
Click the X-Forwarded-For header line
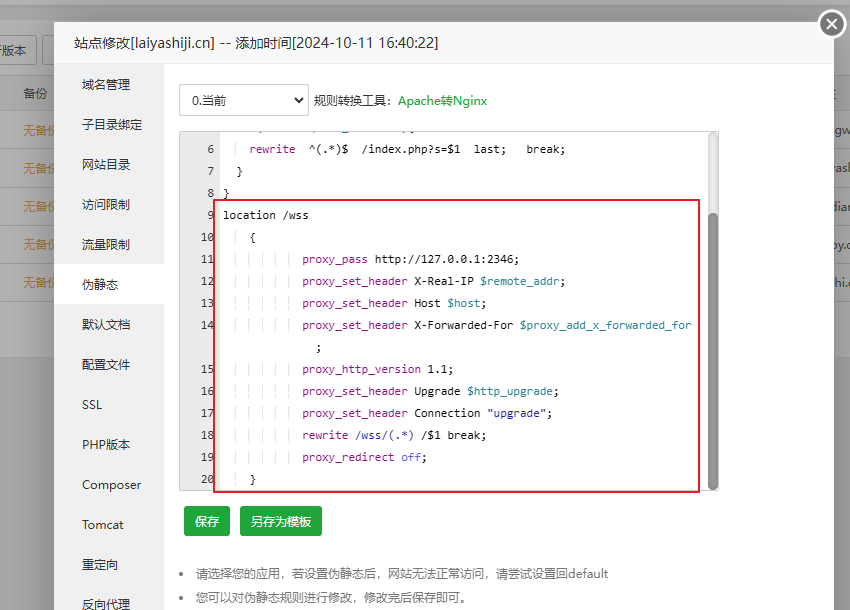pos(497,325)
